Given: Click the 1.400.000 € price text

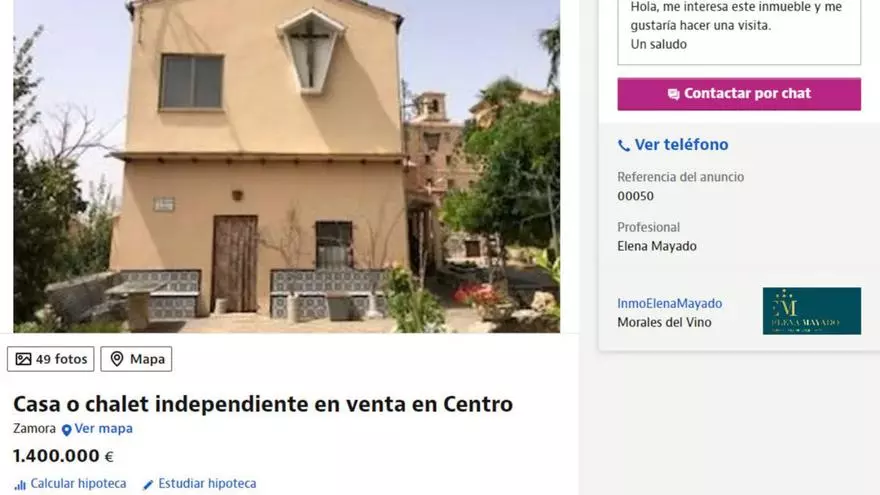Looking at the screenshot, I should click(x=63, y=456).
